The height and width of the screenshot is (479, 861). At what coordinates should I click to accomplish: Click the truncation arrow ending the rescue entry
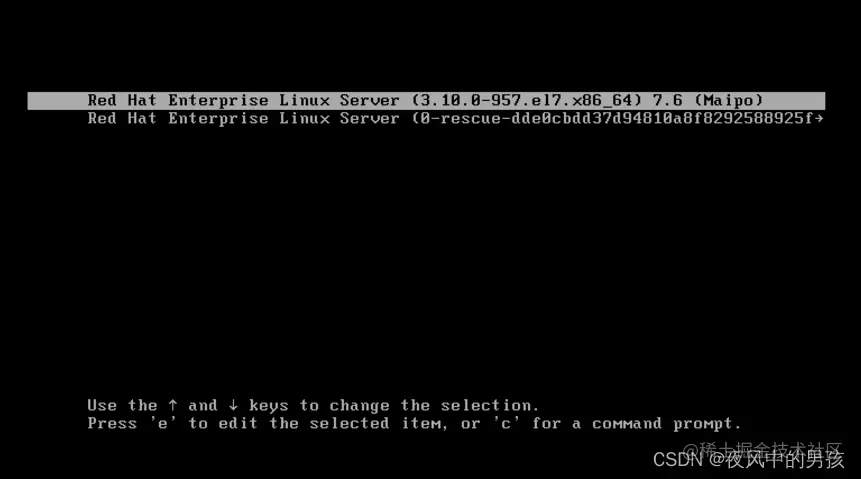coord(819,118)
